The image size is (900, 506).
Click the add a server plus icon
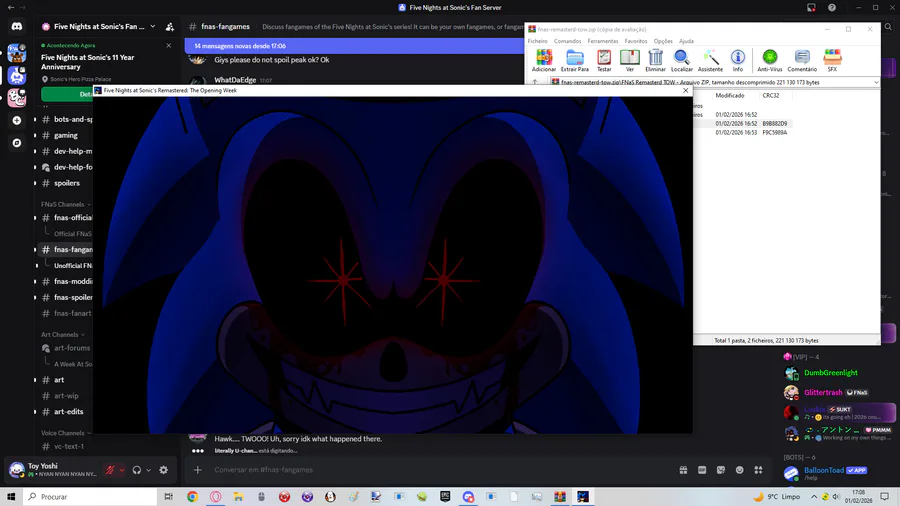click(17, 120)
